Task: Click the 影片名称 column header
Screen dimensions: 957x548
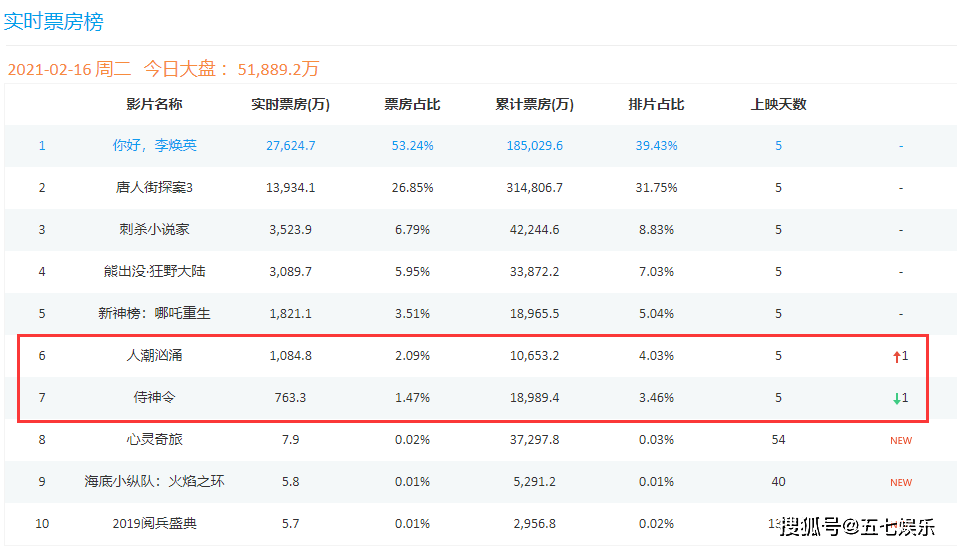Action: 154,104
